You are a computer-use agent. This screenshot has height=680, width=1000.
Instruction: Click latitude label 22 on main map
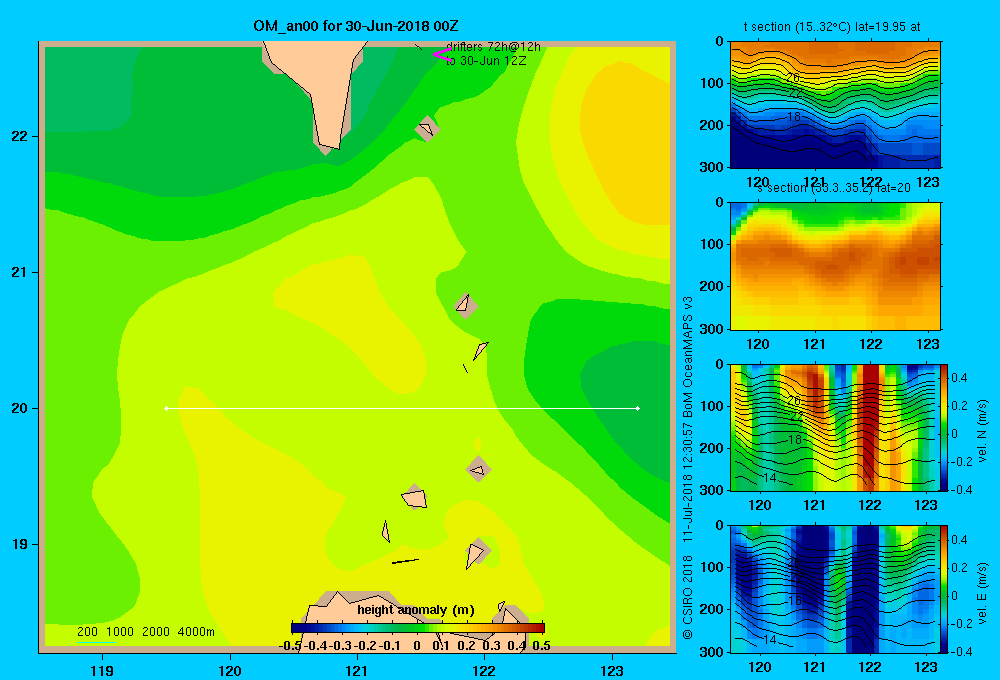pyautogui.click(x=19, y=136)
